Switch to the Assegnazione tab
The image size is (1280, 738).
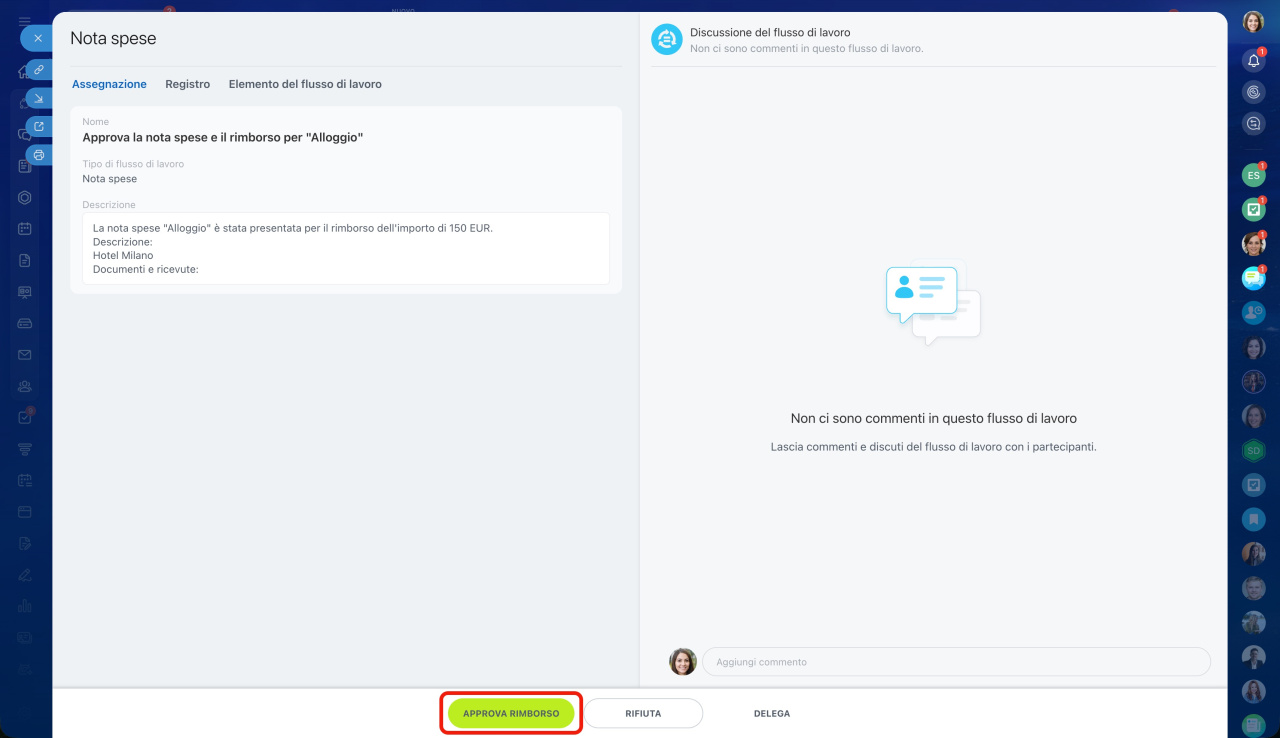tap(109, 84)
